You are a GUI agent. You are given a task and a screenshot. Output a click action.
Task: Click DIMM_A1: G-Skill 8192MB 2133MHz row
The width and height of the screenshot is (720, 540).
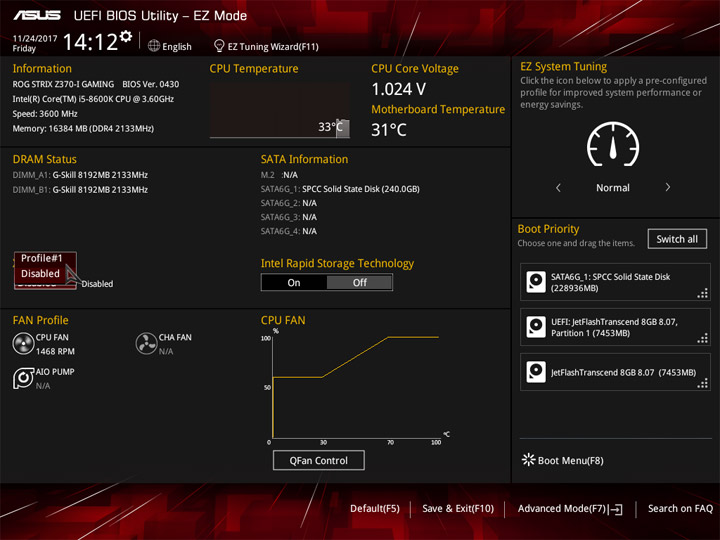click(x=80, y=174)
